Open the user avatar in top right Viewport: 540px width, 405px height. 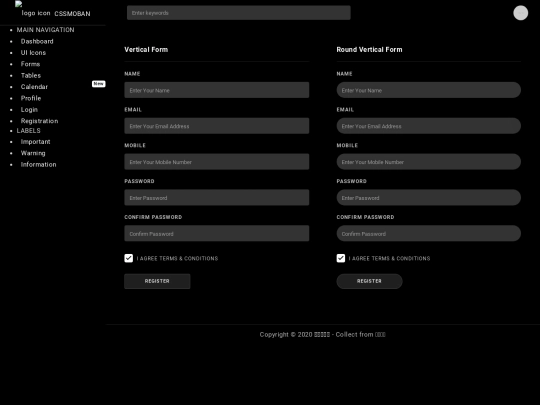click(x=520, y=13)
